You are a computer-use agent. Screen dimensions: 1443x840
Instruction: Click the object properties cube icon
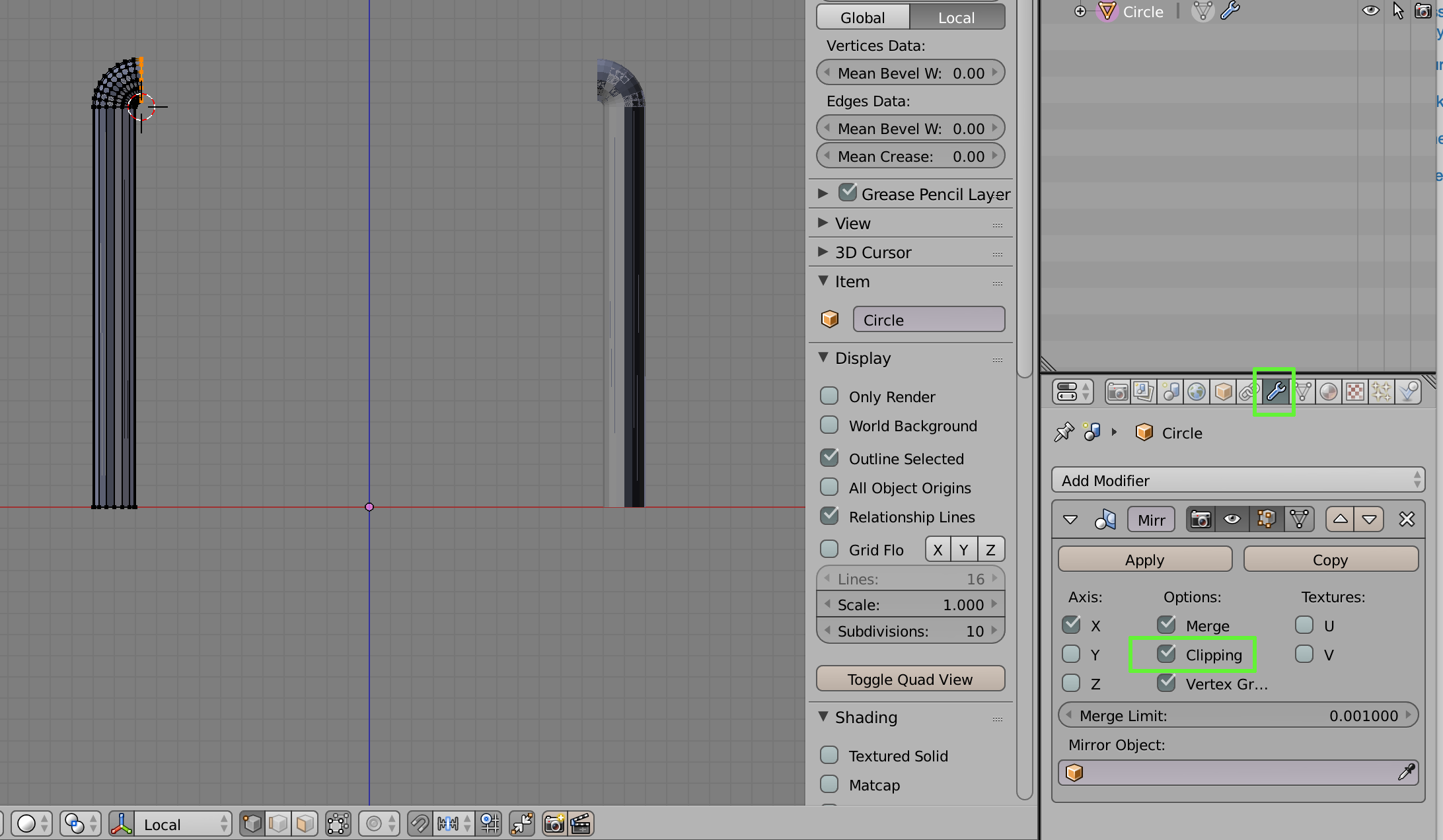coord(1225,391)
